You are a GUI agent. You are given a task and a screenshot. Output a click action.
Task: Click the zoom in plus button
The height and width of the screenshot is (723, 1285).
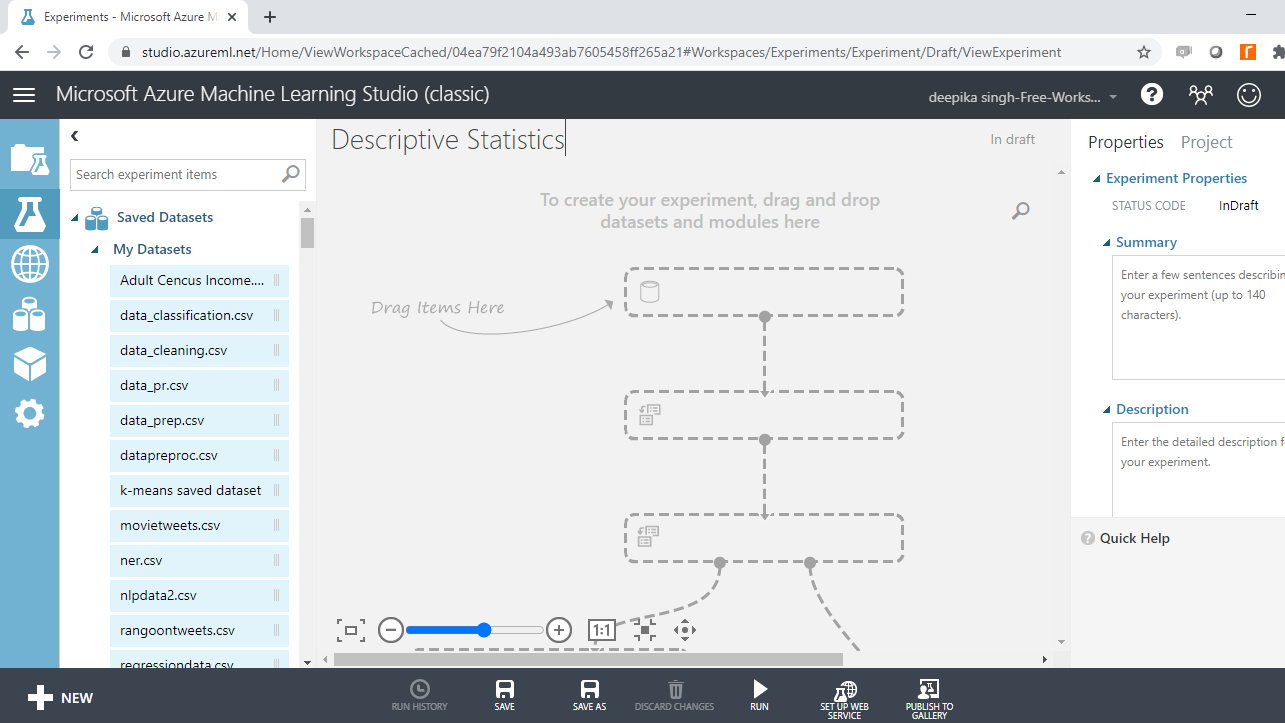click(x=559, y=630)
